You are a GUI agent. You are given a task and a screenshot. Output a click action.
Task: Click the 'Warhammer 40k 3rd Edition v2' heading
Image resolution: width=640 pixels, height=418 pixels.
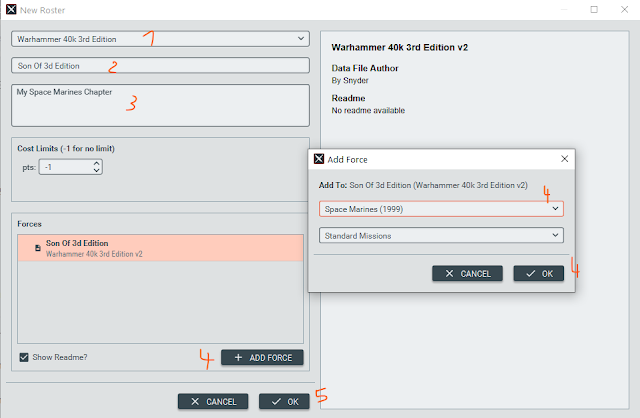point(400,47)
